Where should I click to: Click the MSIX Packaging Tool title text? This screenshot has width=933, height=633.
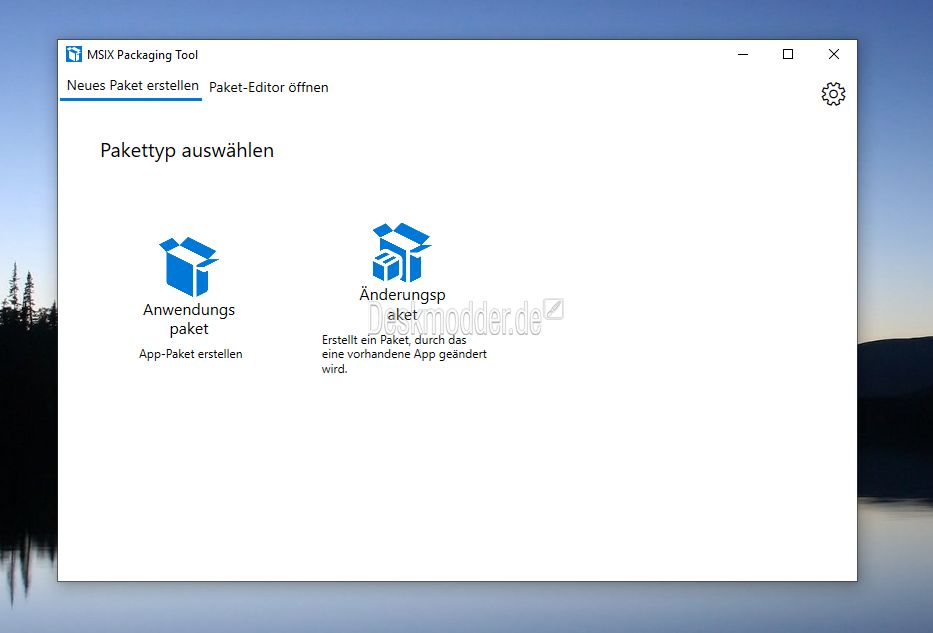click(142, 55)
